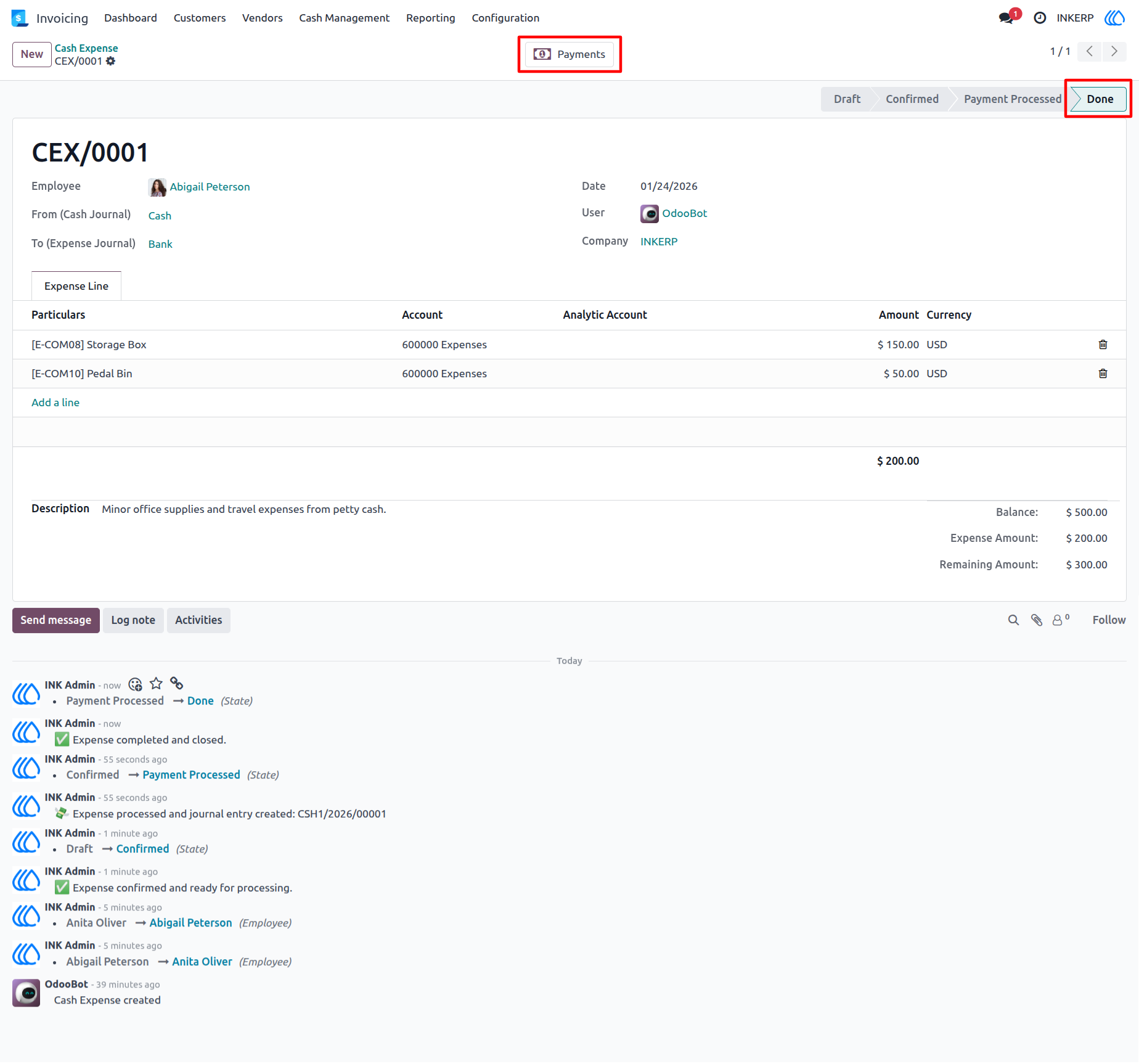The width and height of the screenshot is (1139, 1064).
Task: Expand the Configuration menu
Action: [x=505, y=18]
